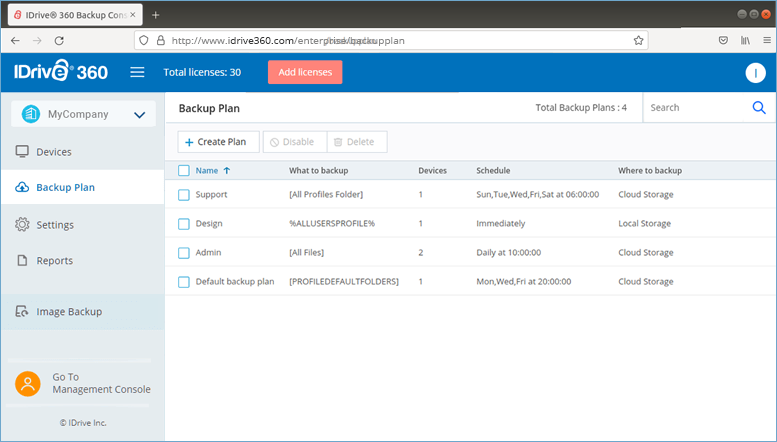Bookmark this page with the star icon
This screenshot has height=442, width=777.
(638, 40)
